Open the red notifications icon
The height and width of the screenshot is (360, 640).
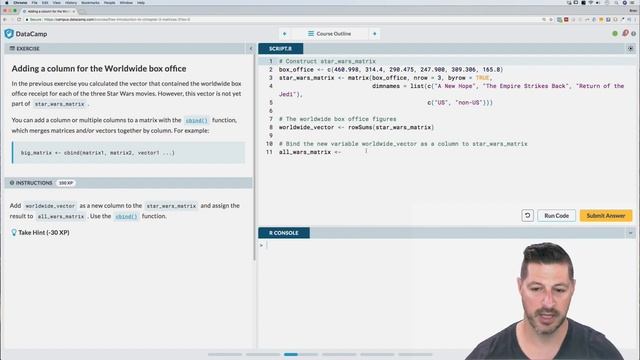pyautogui.click(x=625, y=33)
